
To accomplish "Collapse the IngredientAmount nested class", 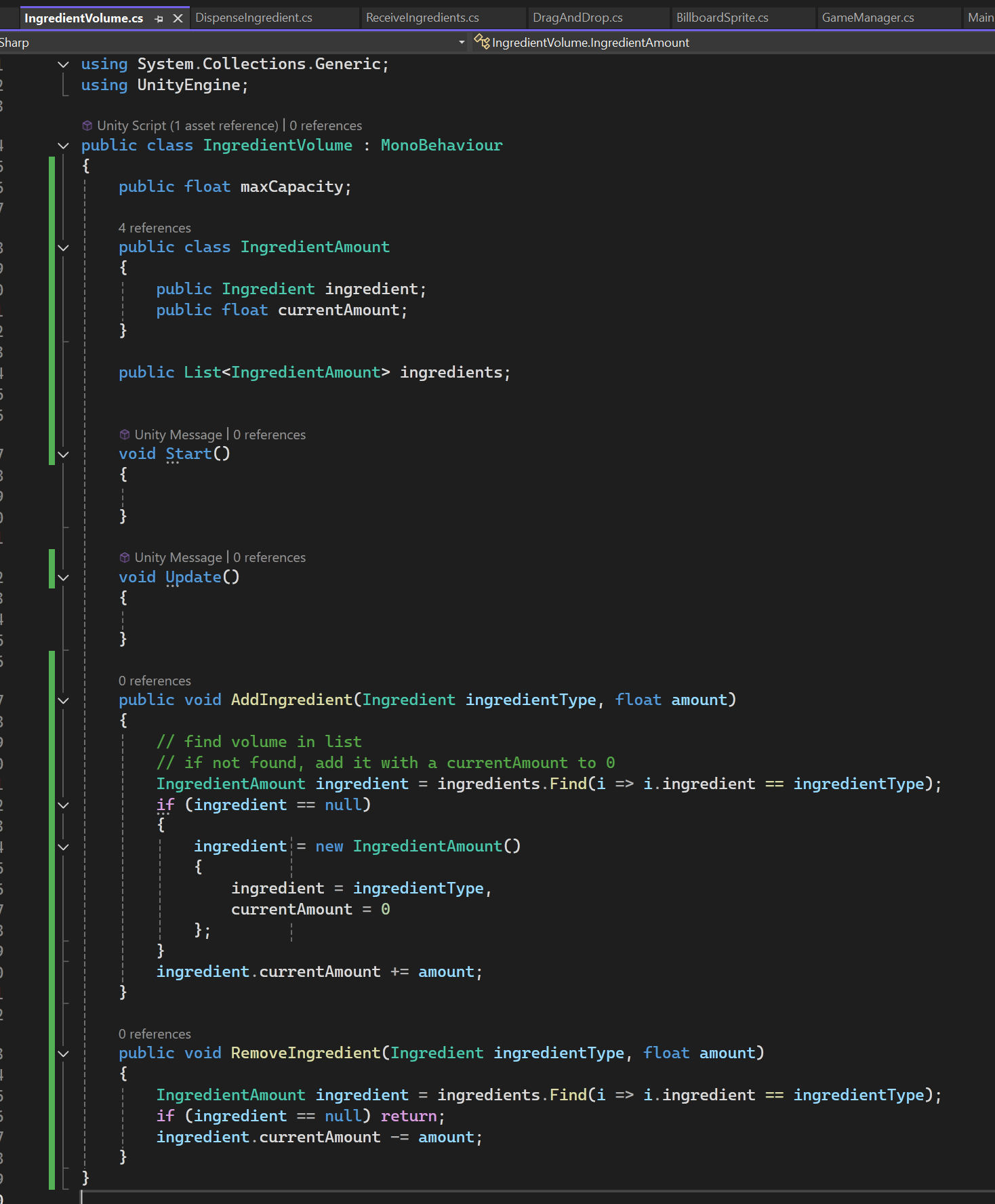I will 64,247.
